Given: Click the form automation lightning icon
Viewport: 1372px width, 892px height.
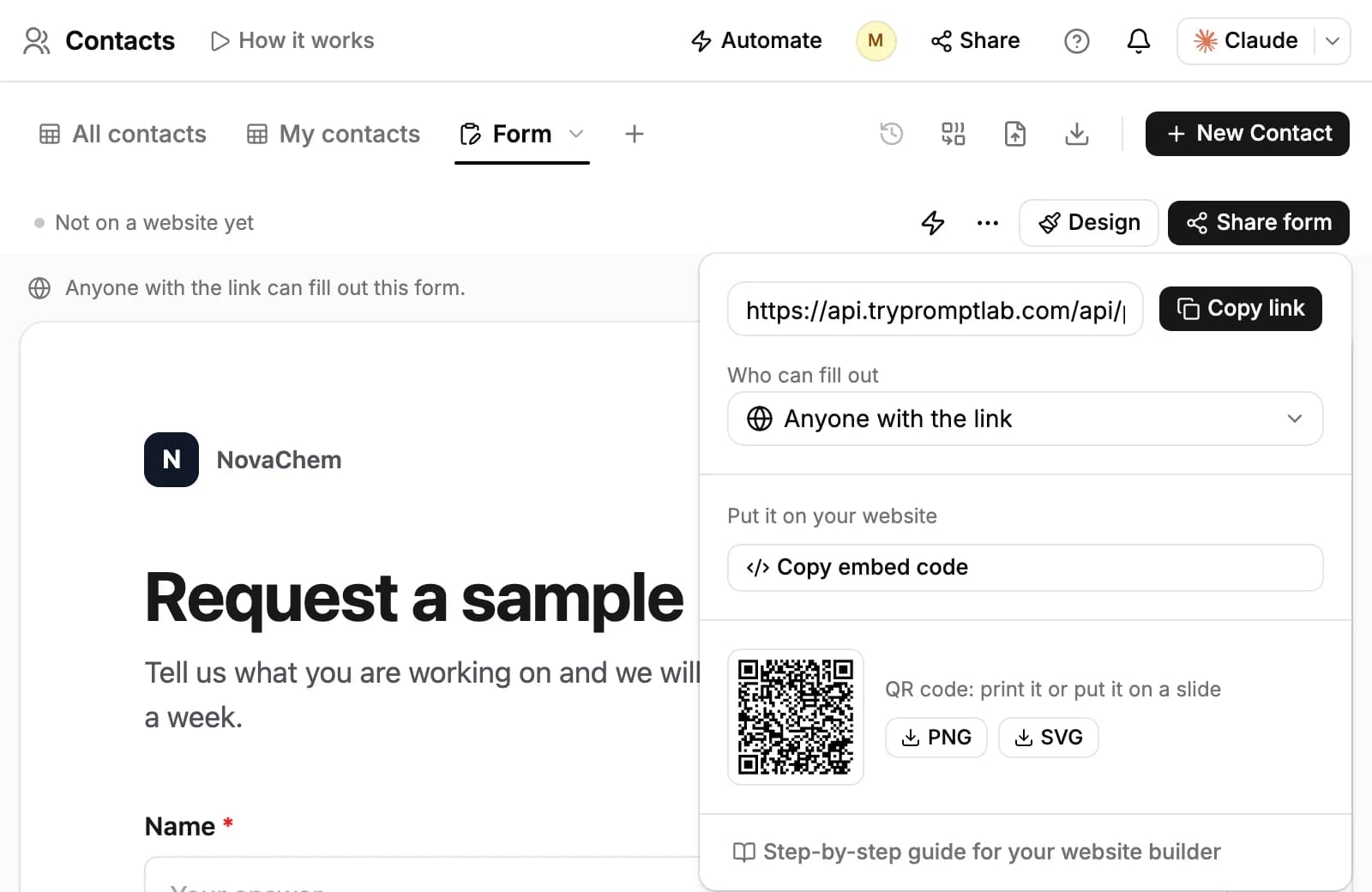Looking at the screenshot, I should pos(933,223).
